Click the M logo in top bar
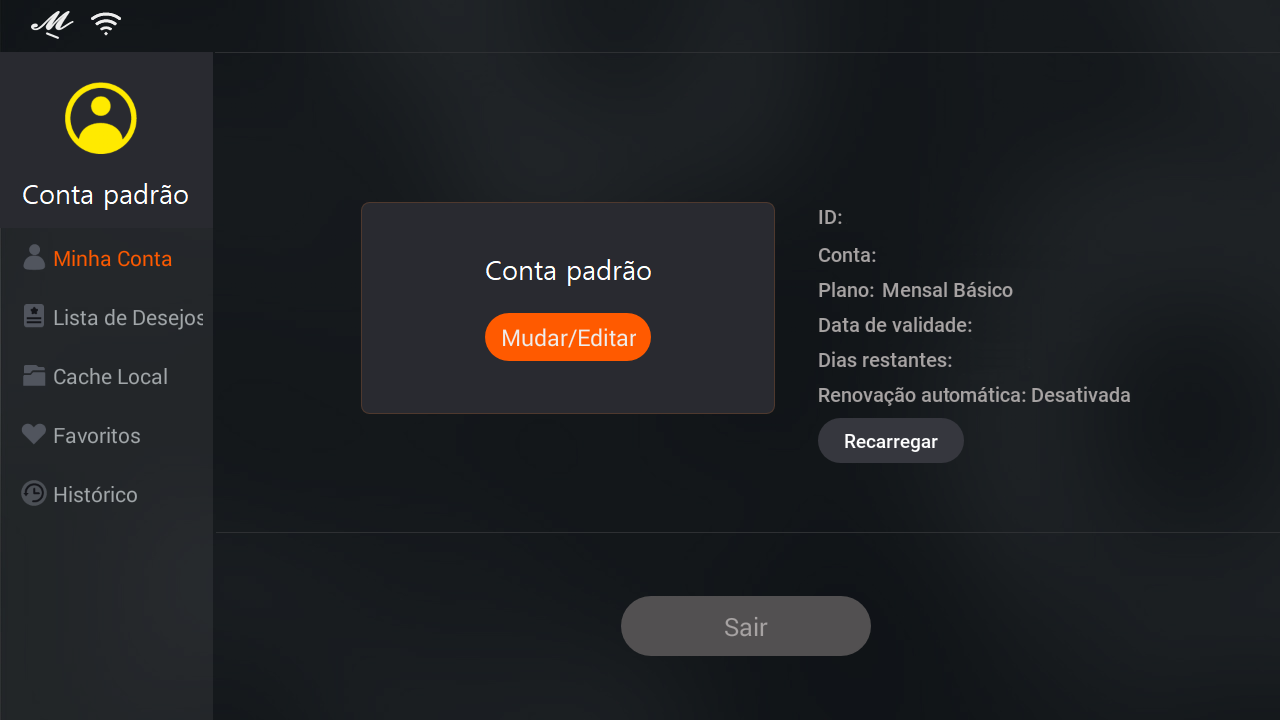The height and width of the screenshot is (720, 1280). (x=52, y=23)
